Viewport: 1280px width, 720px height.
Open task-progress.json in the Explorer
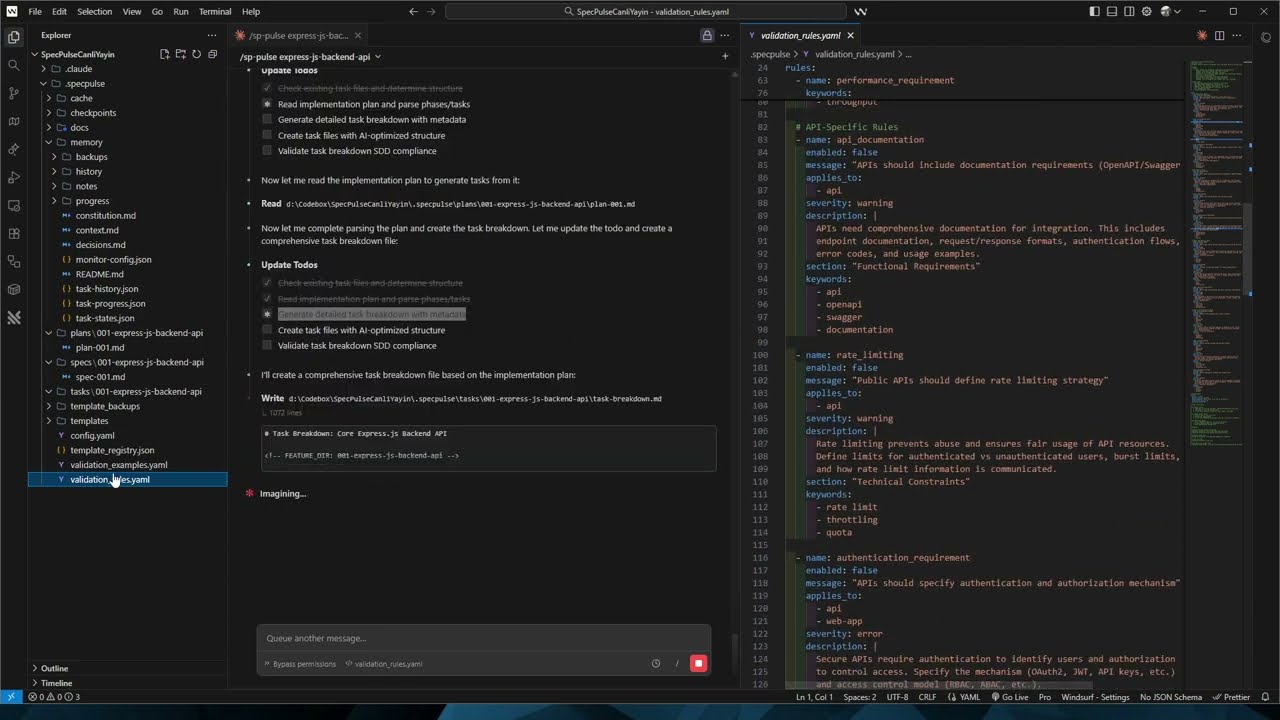[110, 303]
